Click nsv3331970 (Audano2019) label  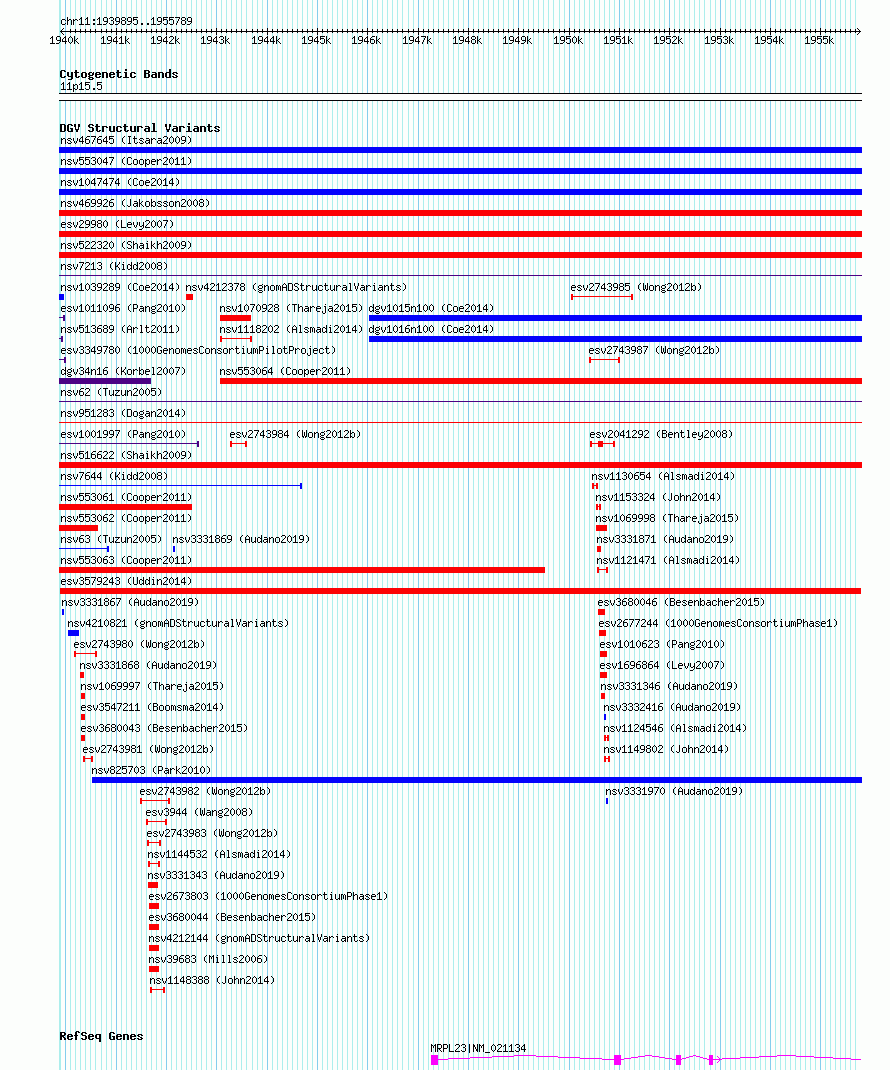tap(674, 792)
